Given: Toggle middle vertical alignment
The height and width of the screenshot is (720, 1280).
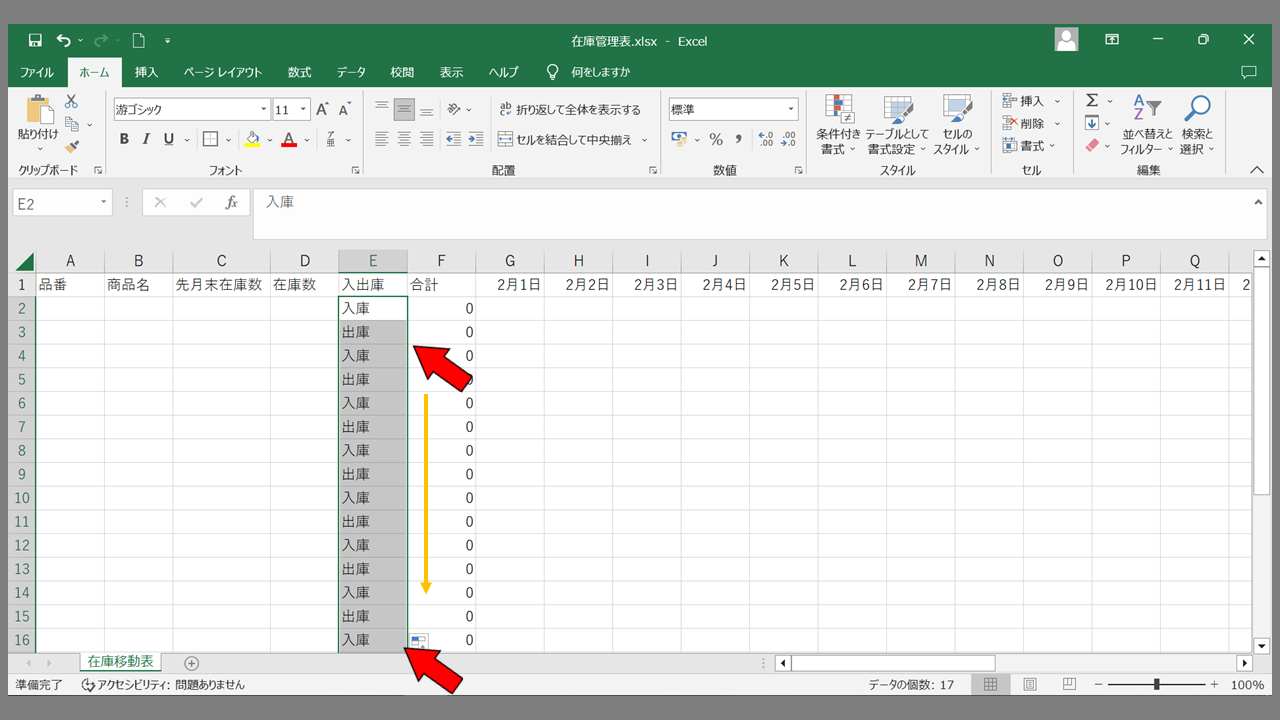Looking at the screenshot, I should (404, 110).
